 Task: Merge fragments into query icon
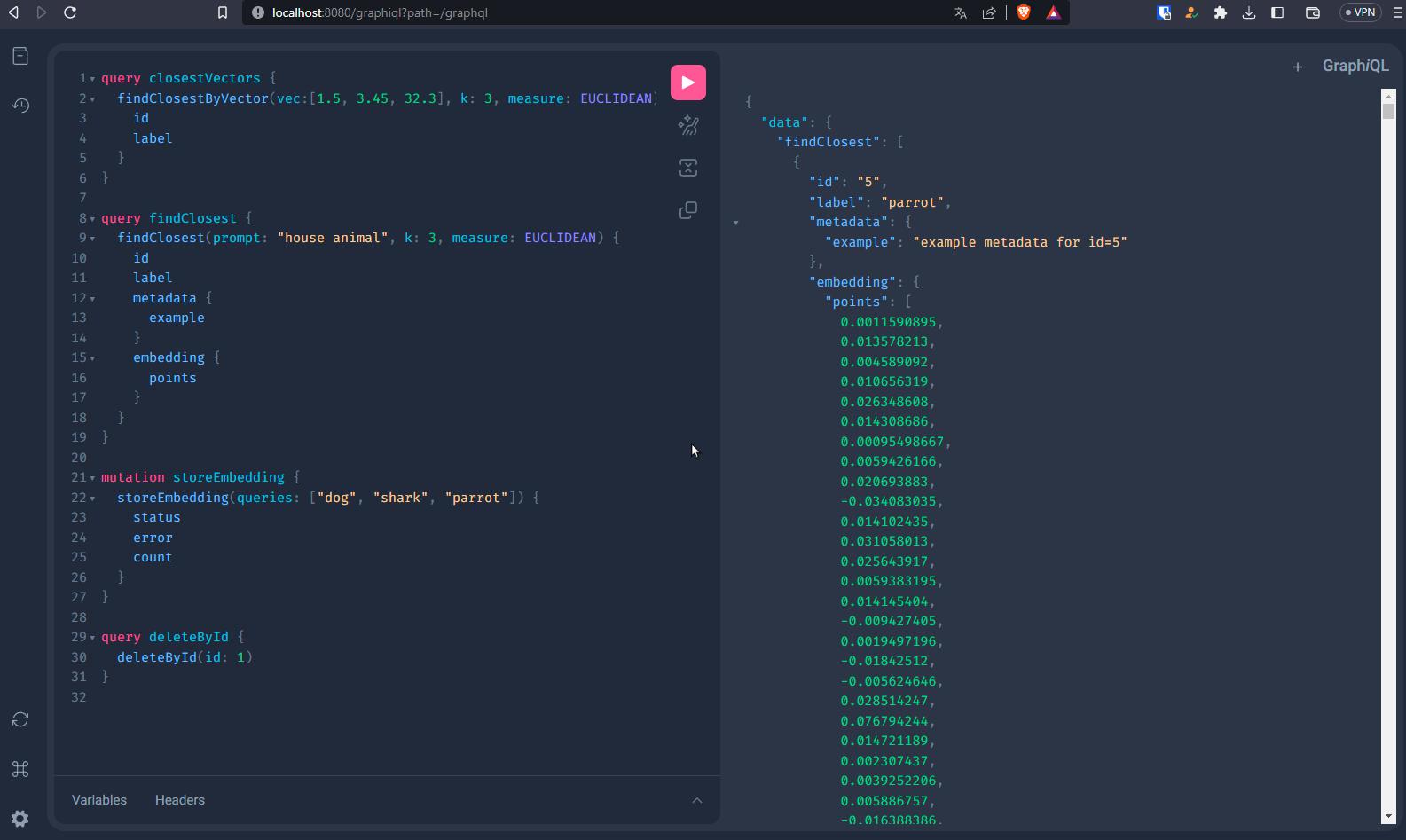pyautogui.click(x=688, y=168)
